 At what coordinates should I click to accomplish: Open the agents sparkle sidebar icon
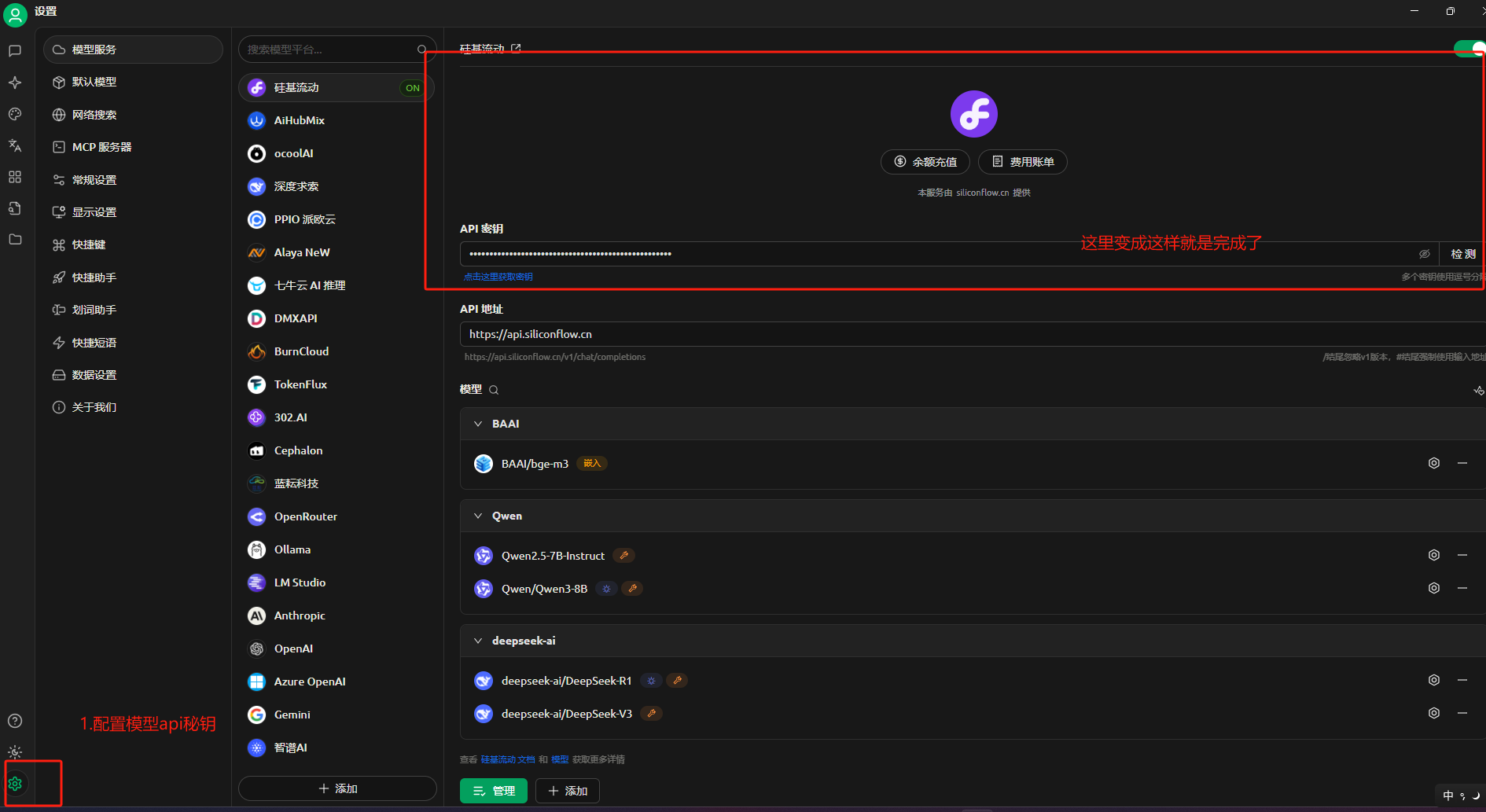point(15,83)
